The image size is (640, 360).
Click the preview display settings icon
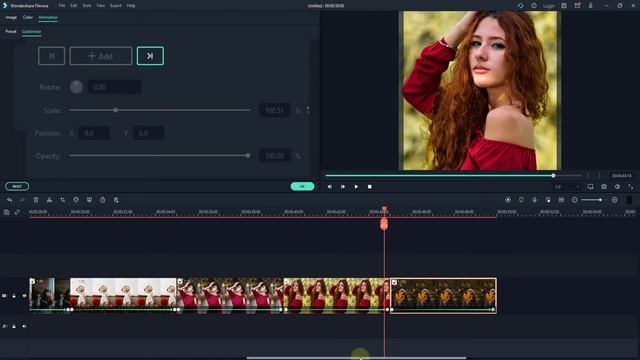(591, 187)
